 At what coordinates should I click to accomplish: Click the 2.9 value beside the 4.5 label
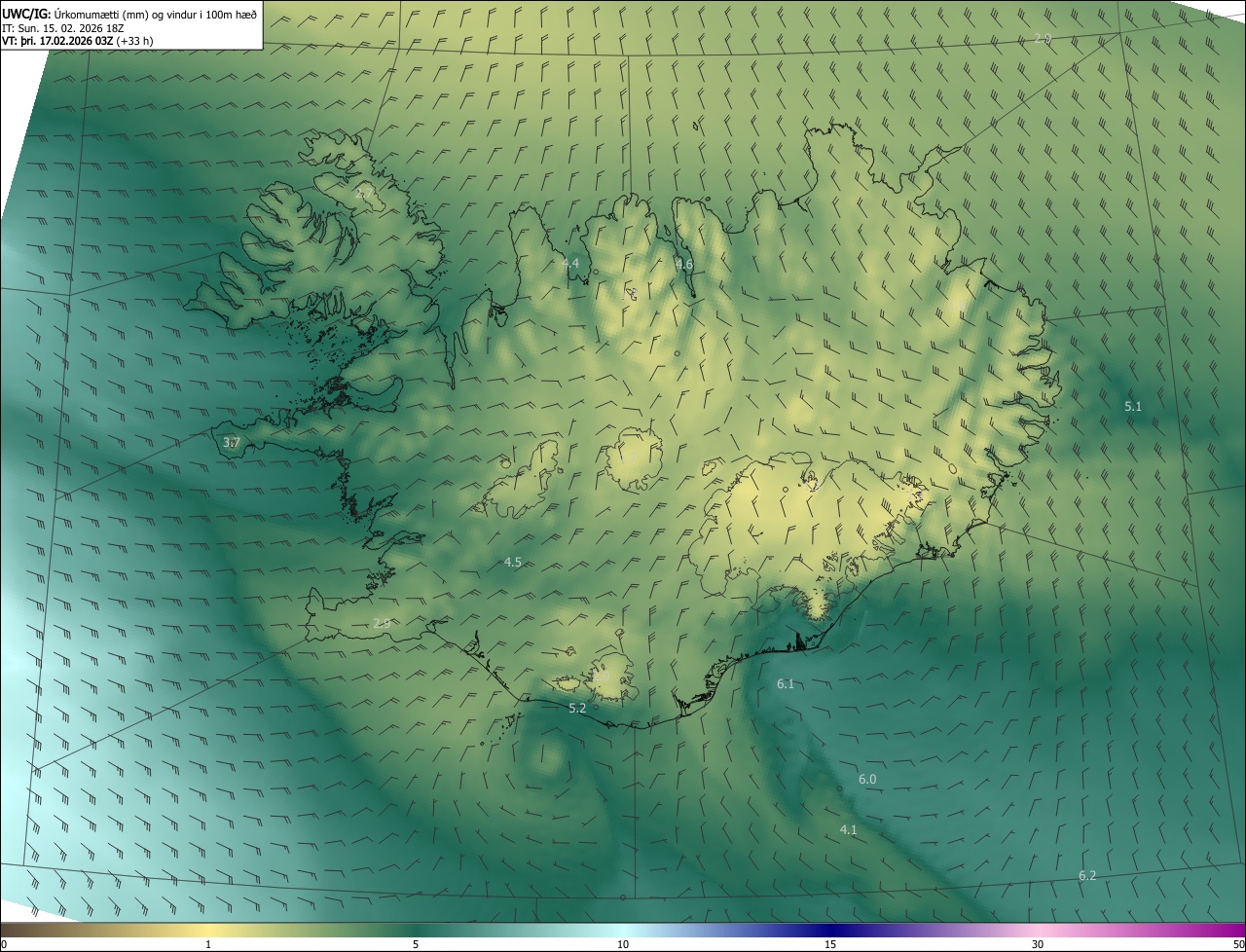(382, 623)
